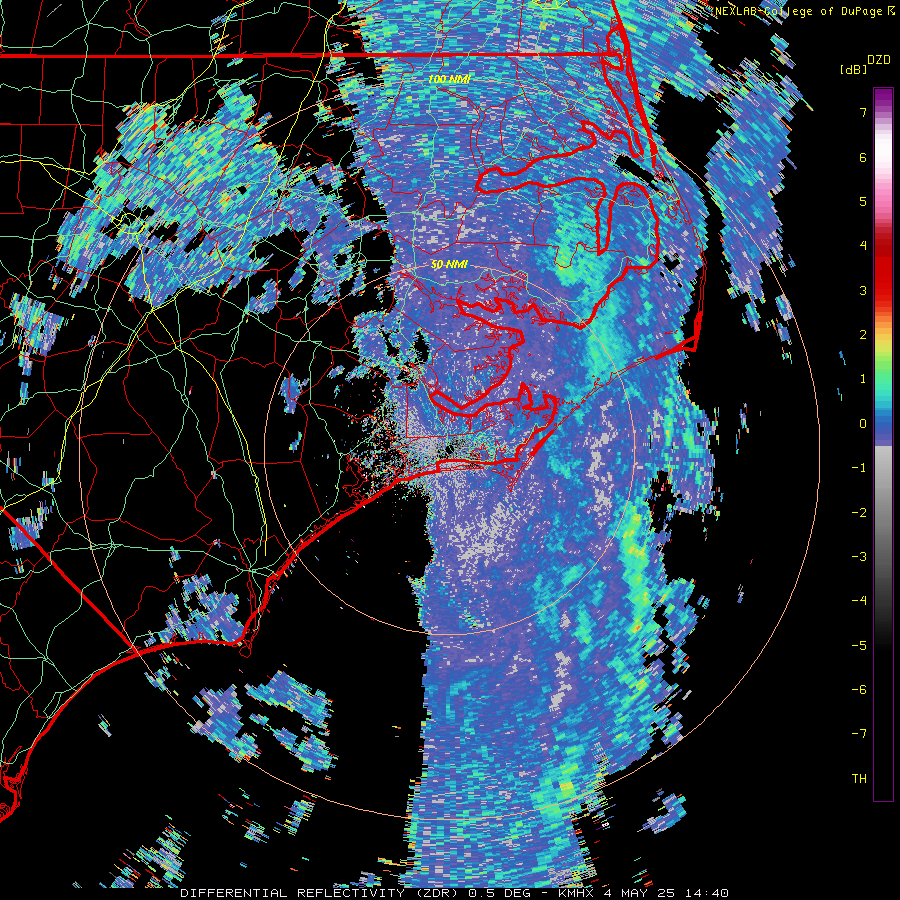Click the 3 label on the color scale
Image resolution: width=900 pixels, height=900 pixels.
[x=863, y=290]
